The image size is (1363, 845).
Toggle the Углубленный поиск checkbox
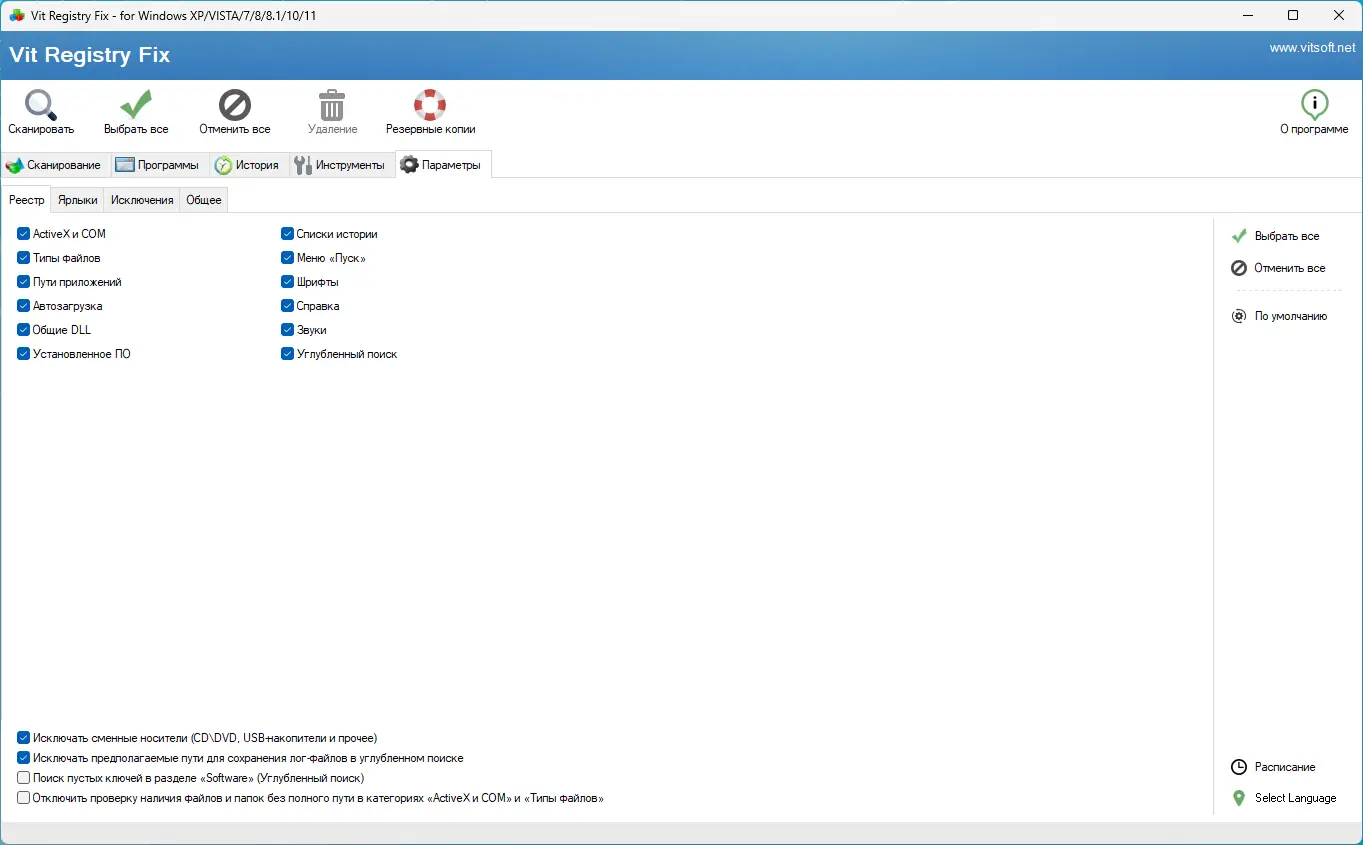[x=287, y=353]
